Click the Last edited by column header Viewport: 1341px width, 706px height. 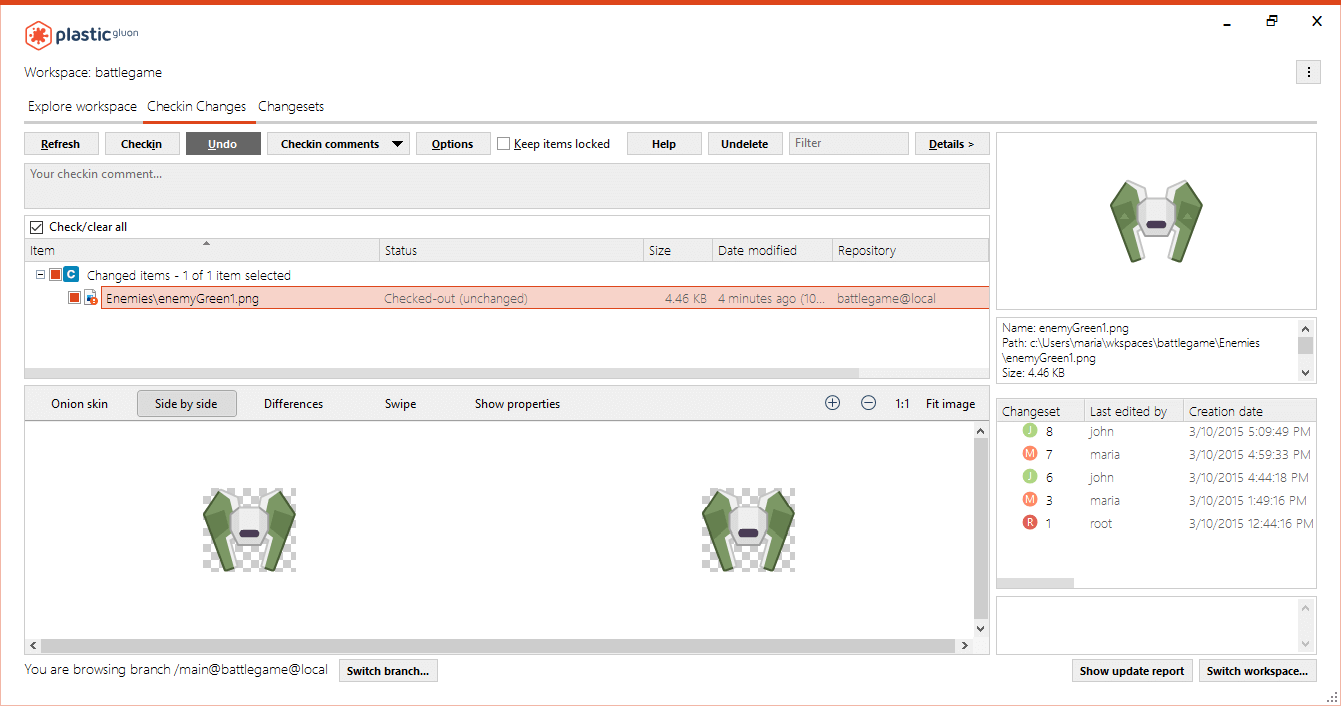tap(1134, 411)
